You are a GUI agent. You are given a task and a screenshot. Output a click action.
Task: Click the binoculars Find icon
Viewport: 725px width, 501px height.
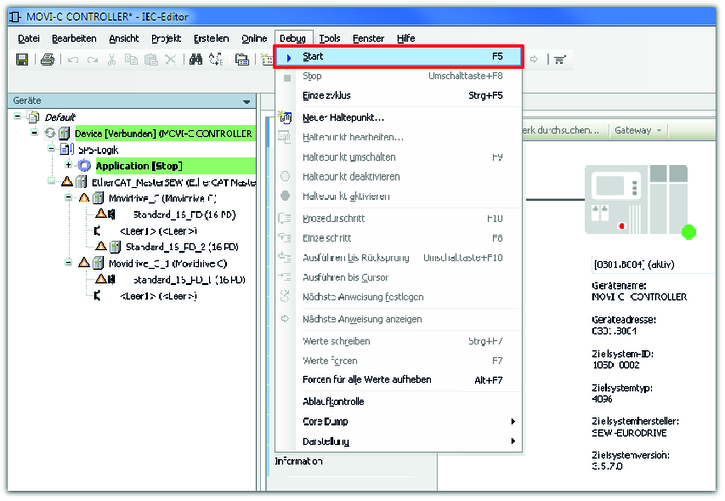coord(196,60)
